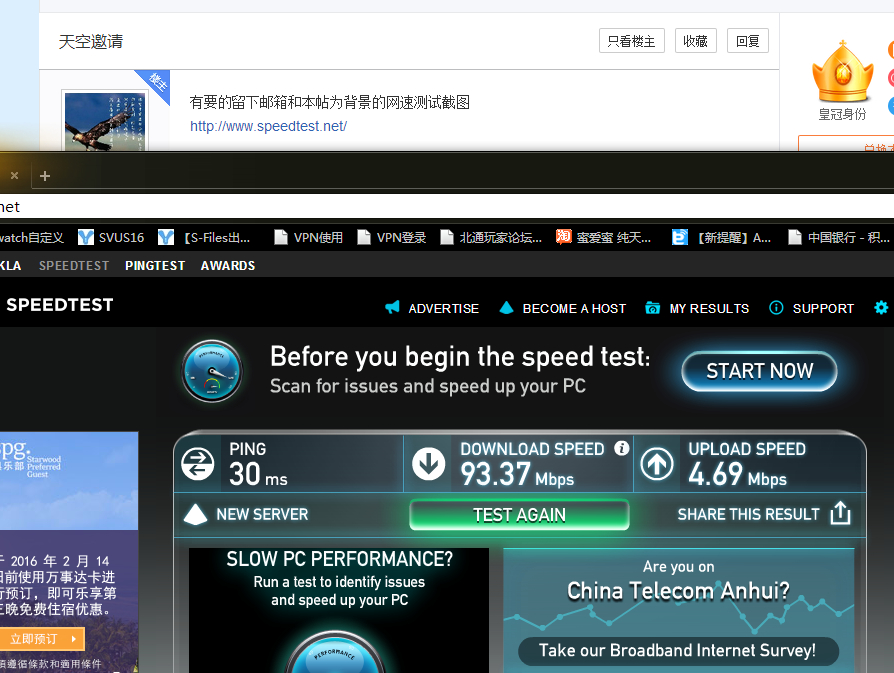Open the VPN使用 bookmark
This screenshot has height=673, width=894.
coord(308,237)
